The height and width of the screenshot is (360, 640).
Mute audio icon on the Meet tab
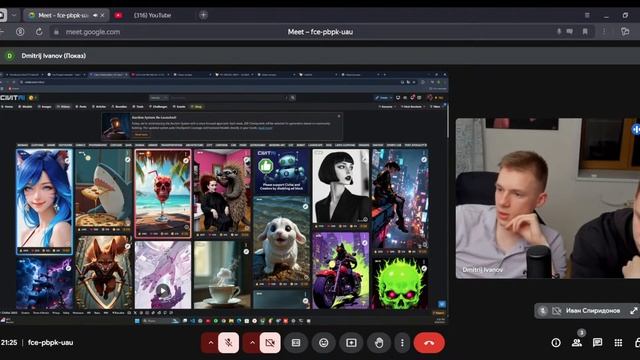click(x=95, y=15)
